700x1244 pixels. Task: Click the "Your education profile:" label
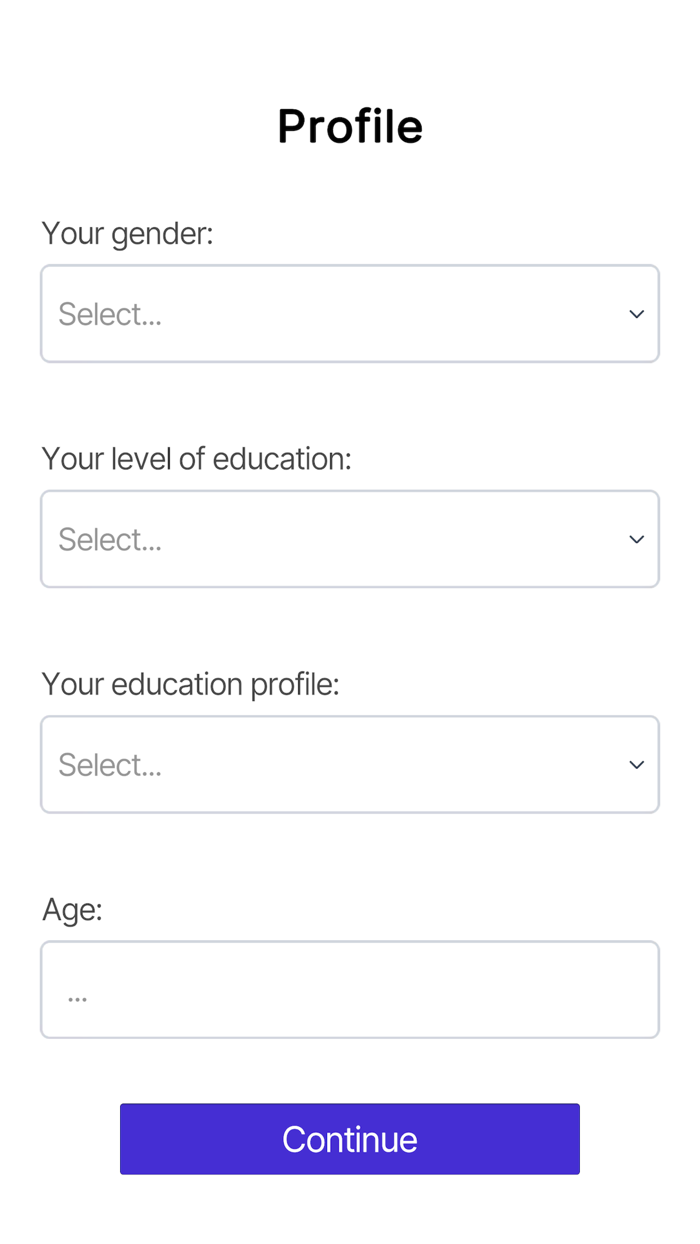coord(190,685)
